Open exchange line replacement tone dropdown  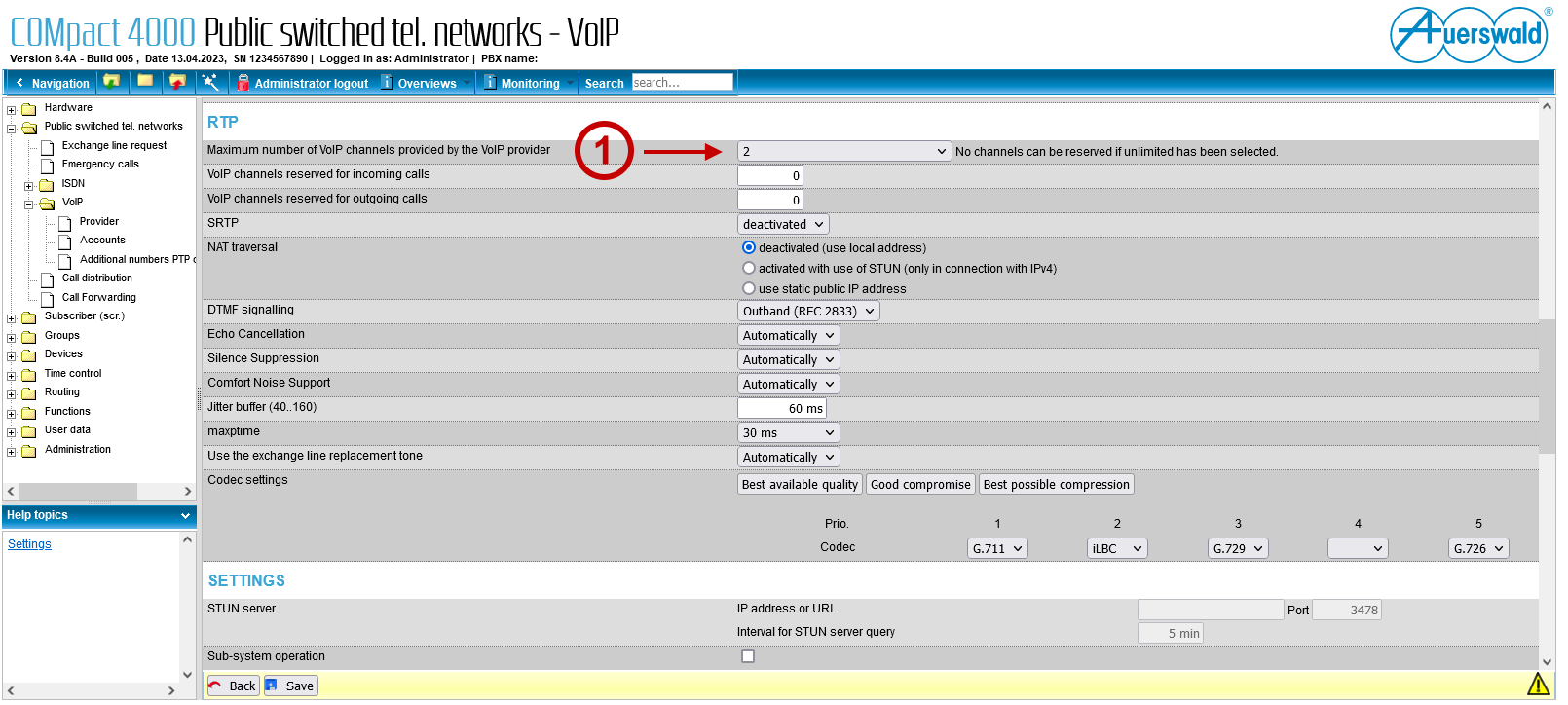(789, 457)
